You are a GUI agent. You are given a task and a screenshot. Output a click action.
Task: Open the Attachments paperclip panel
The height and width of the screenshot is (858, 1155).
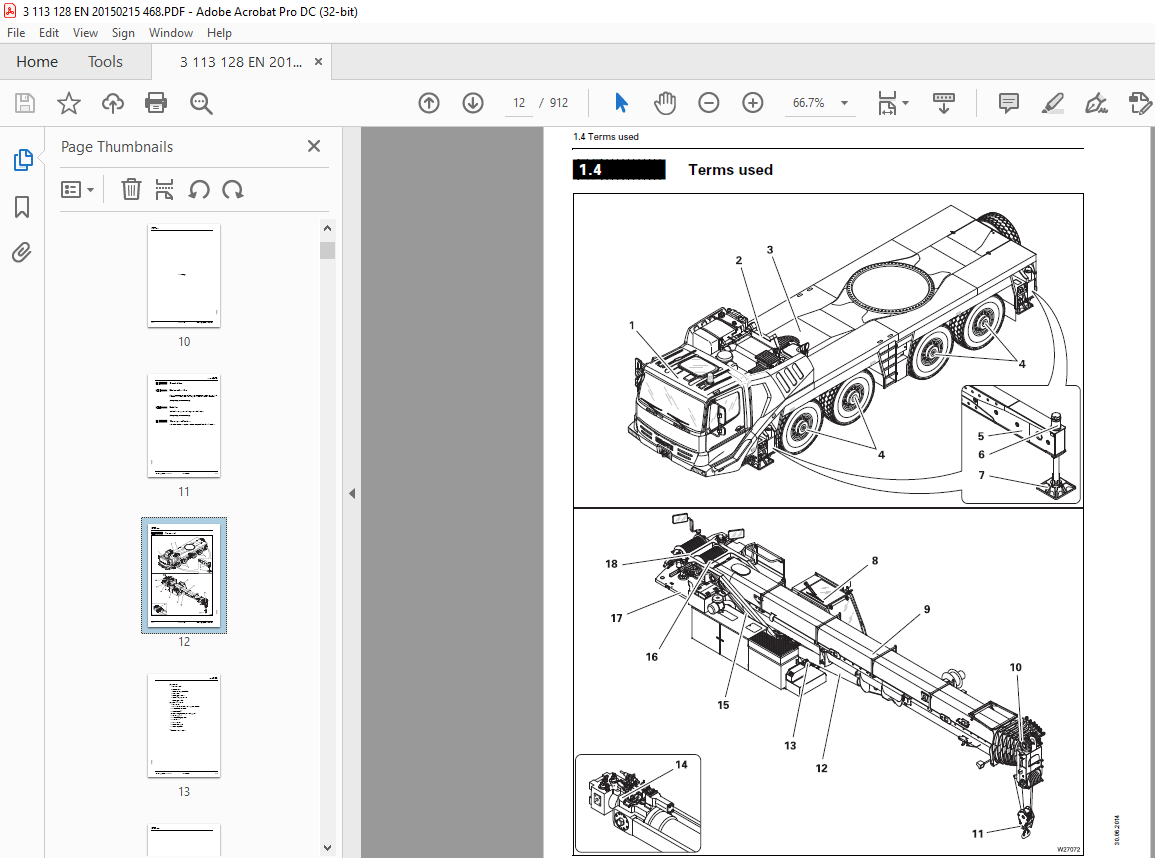point(22,253)
